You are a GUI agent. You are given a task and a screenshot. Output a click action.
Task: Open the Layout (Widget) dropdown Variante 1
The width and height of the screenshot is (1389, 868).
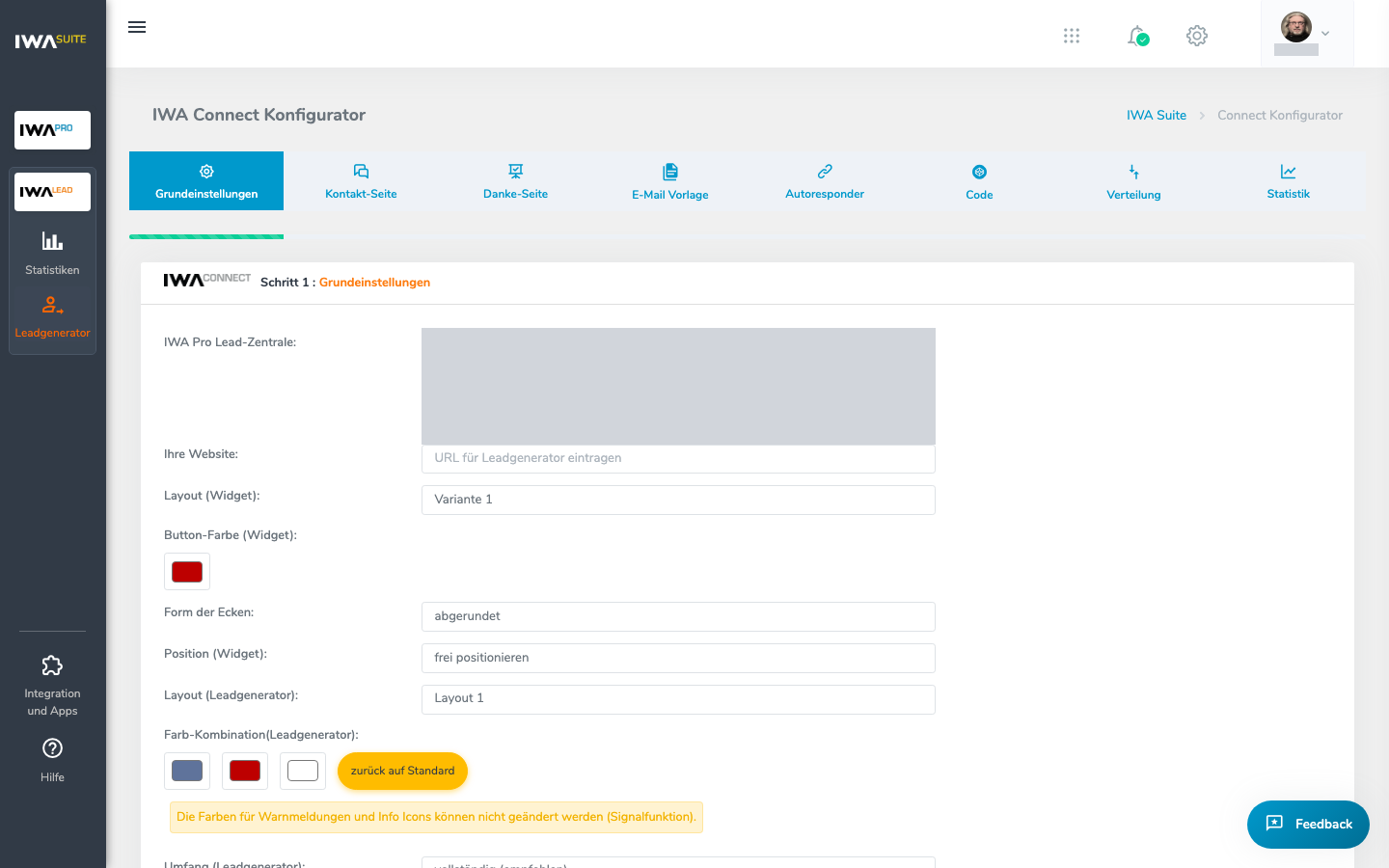(x=678, y=500)
